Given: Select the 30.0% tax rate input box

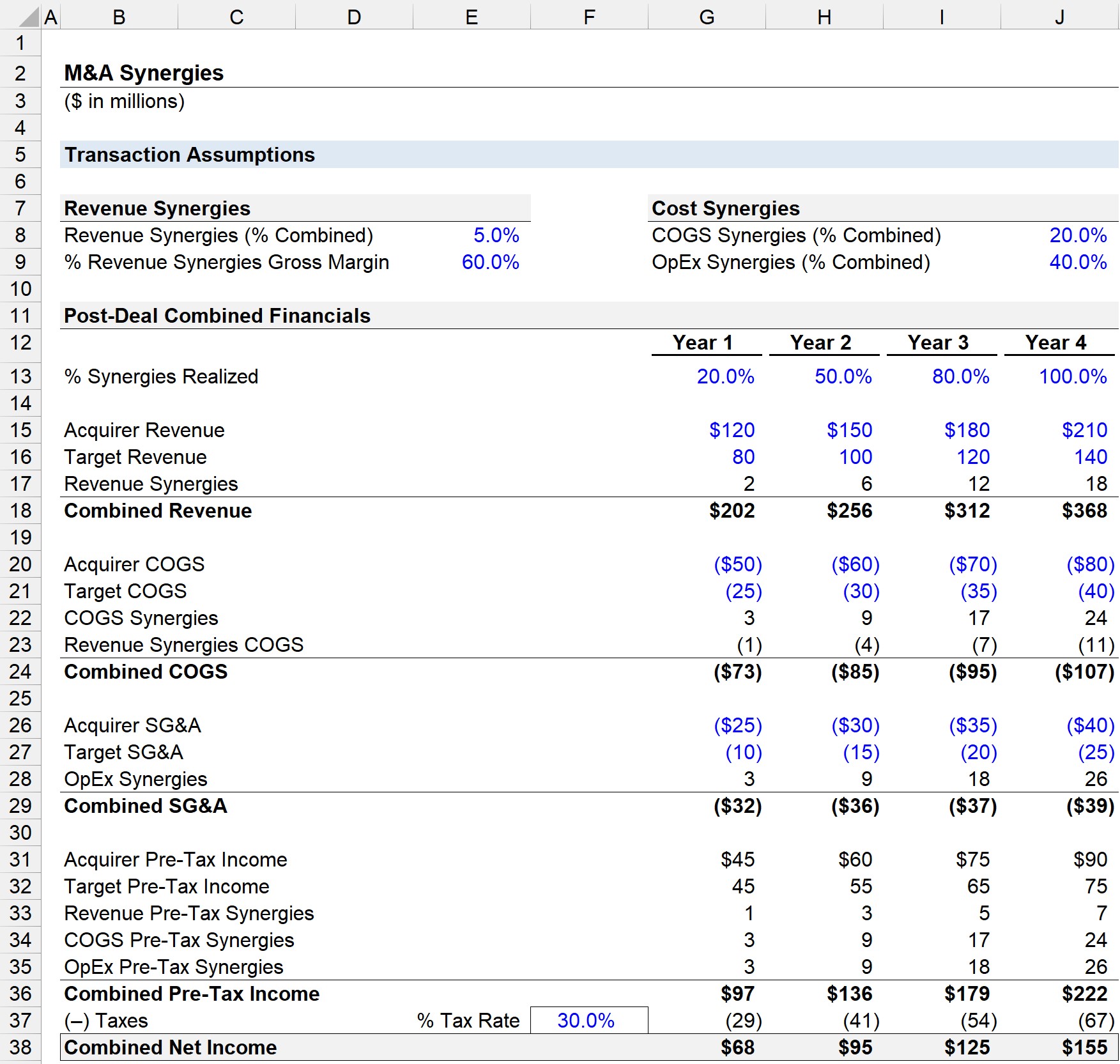Looking at the screenshot, I should point(589,1021).
